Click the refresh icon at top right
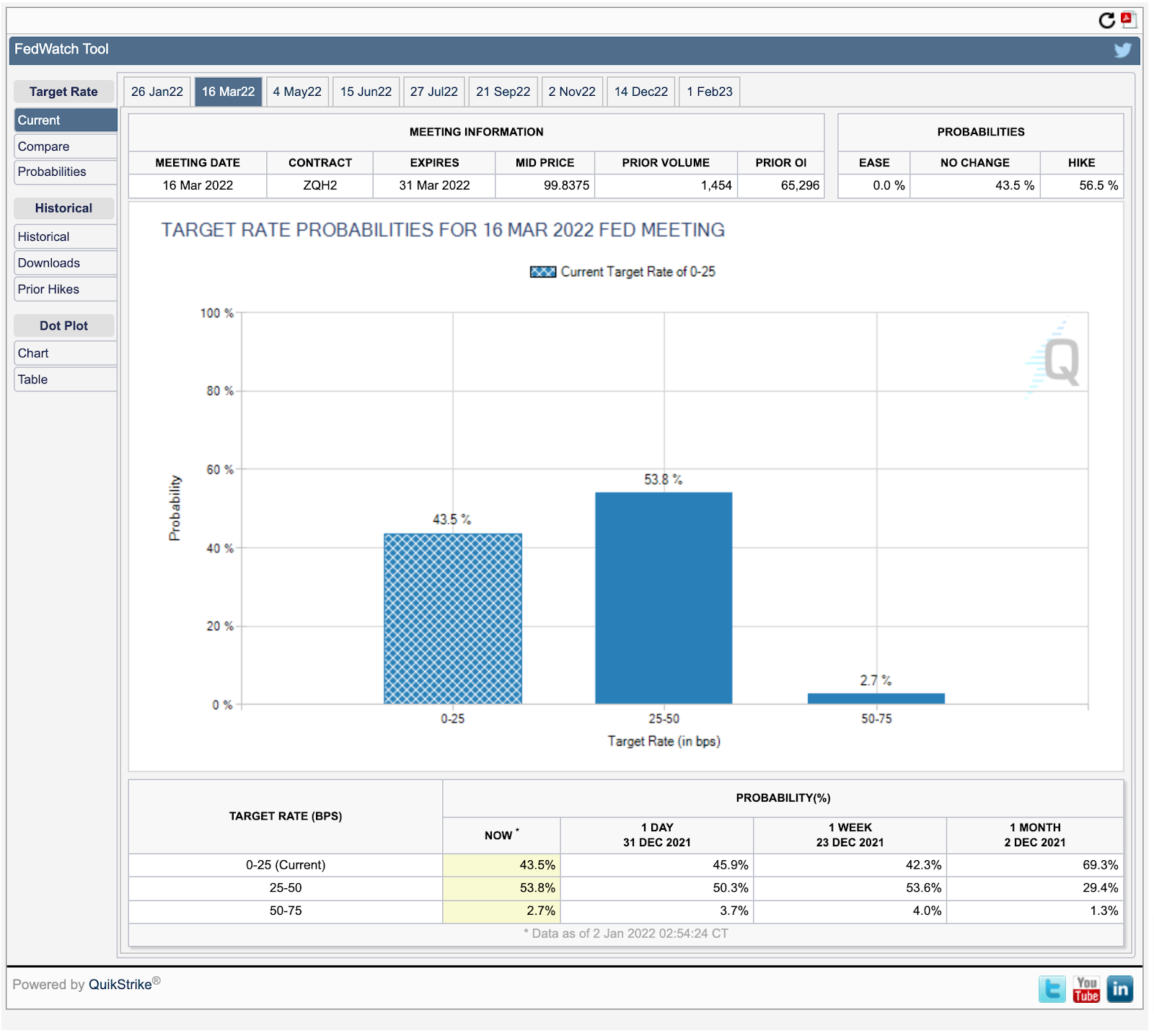This screenshot has width=1154, height=1036. coord(1106,20)
